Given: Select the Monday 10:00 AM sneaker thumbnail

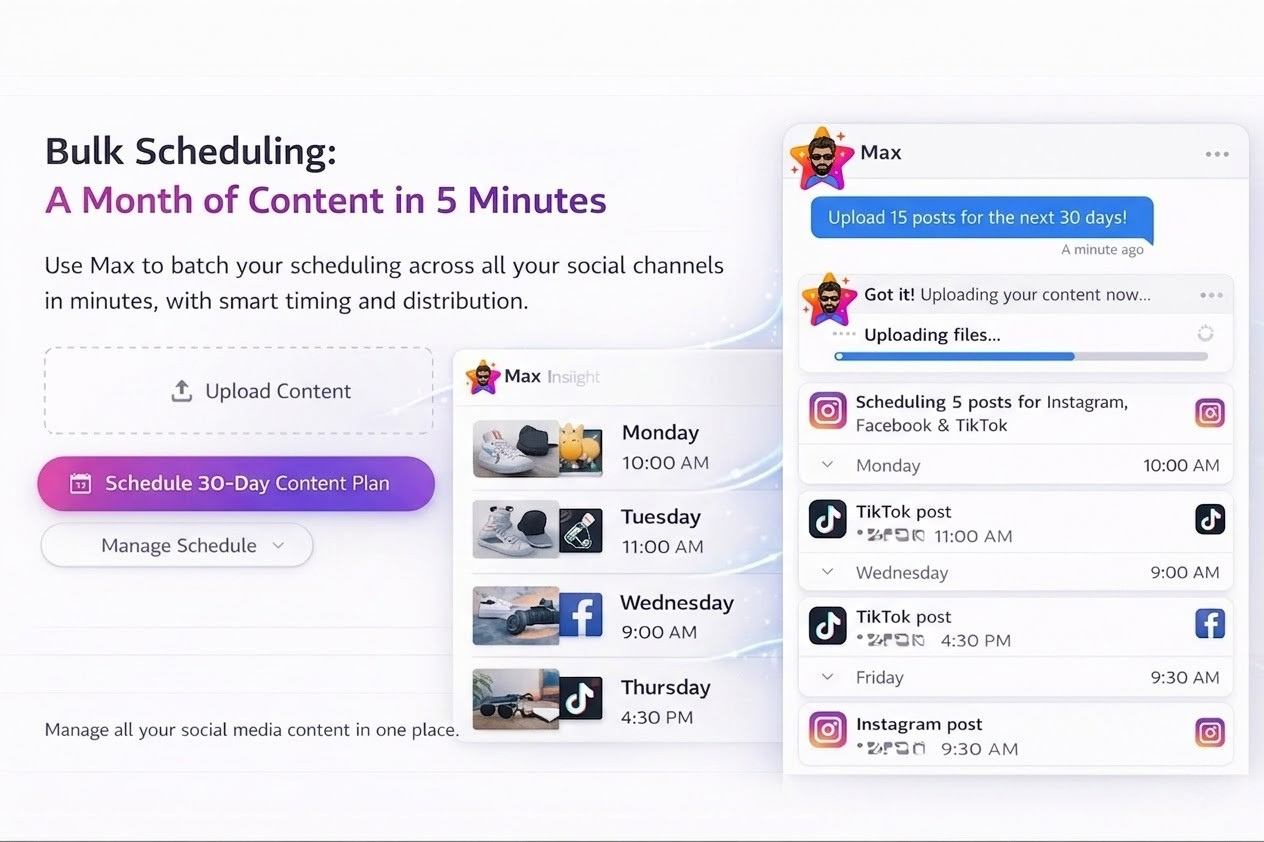Looking at the screenshot, I should point(515,448).
